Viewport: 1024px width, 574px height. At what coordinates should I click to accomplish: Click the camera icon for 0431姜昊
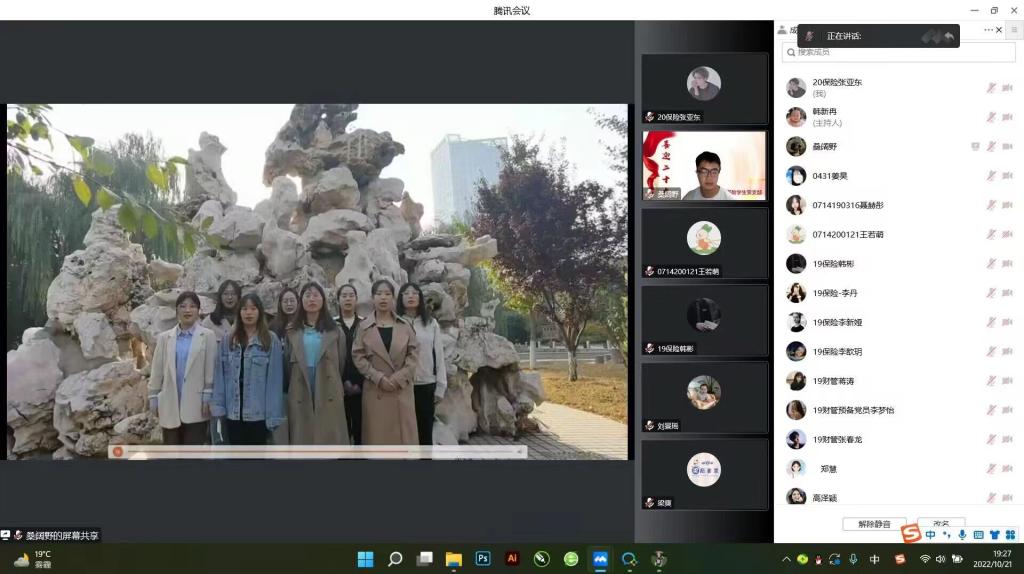(1008, 176)
